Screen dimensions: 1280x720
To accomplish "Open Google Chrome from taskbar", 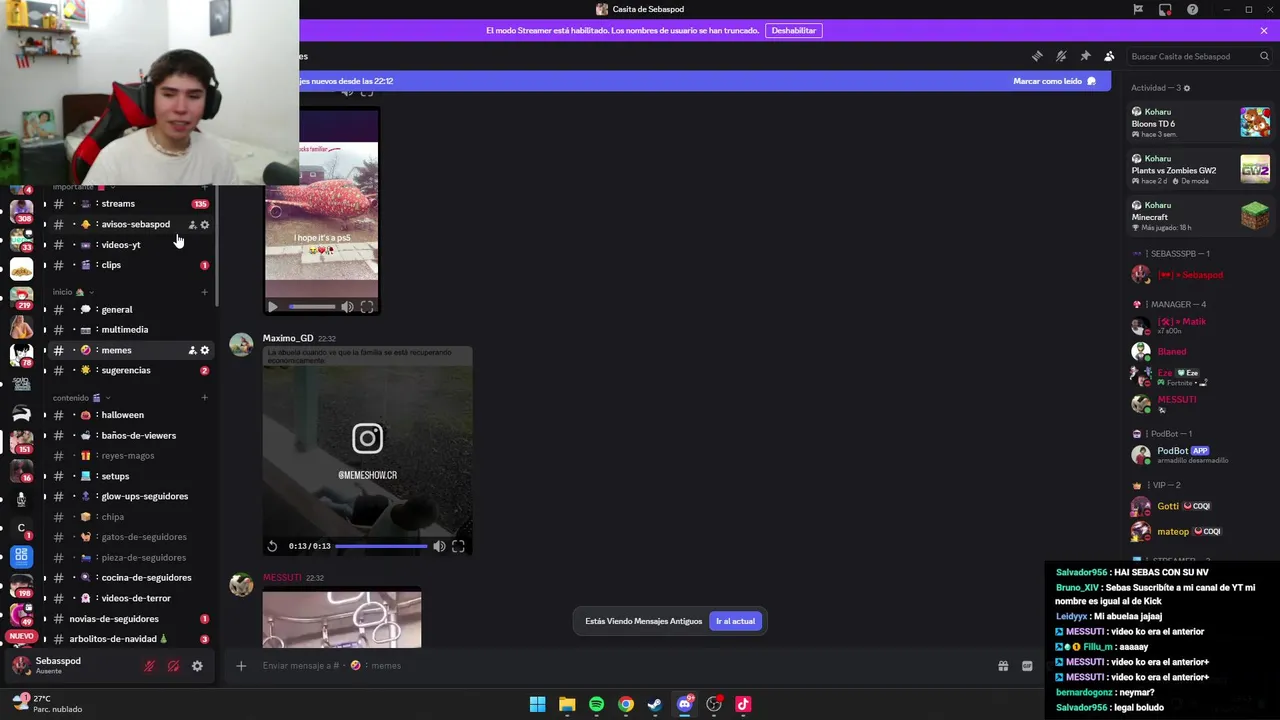I will [625, 704].
